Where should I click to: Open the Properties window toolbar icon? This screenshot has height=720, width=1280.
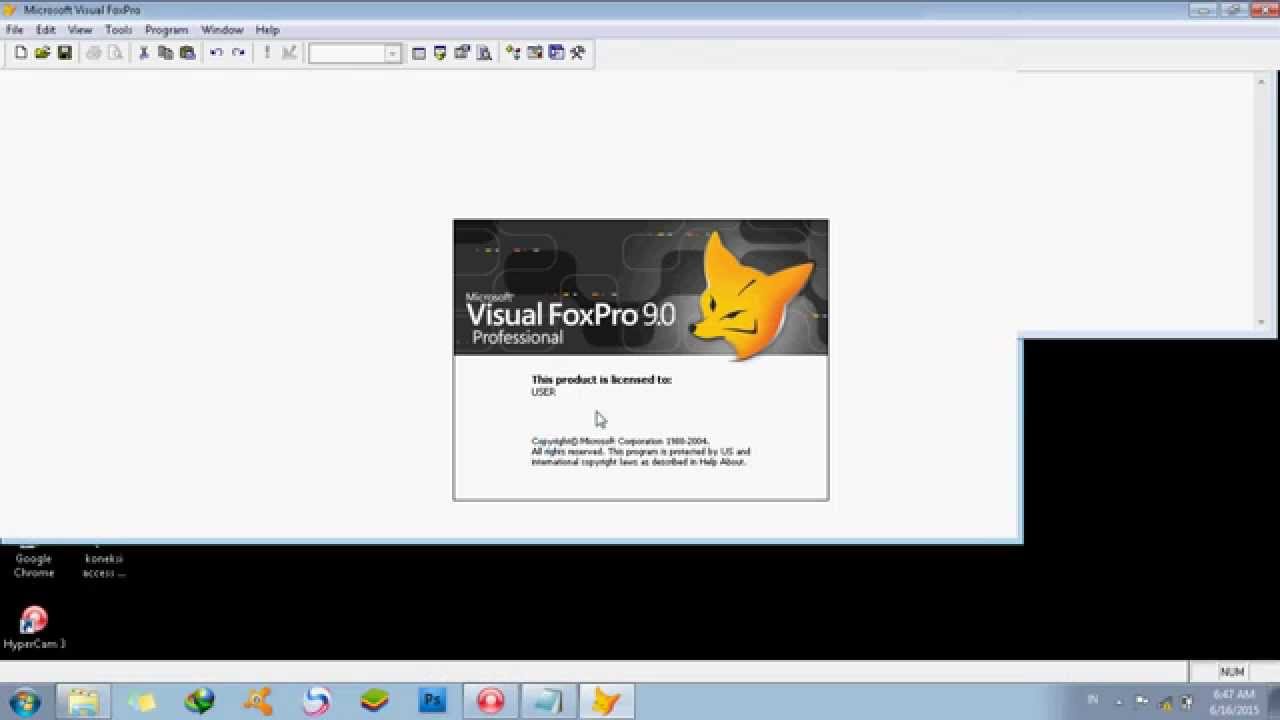[462, 53]
